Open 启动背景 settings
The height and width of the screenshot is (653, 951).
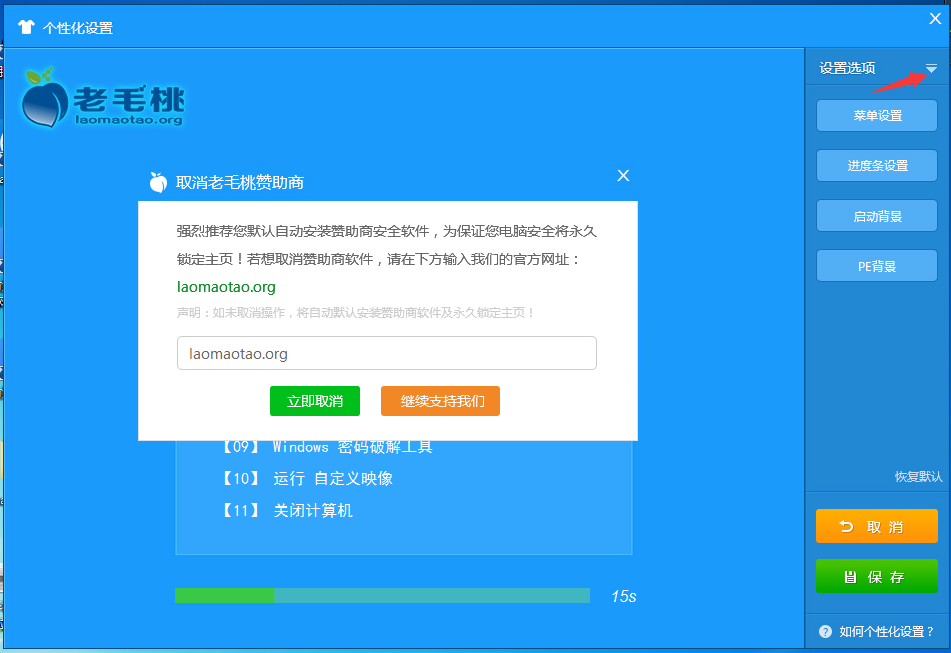(876, 216)
